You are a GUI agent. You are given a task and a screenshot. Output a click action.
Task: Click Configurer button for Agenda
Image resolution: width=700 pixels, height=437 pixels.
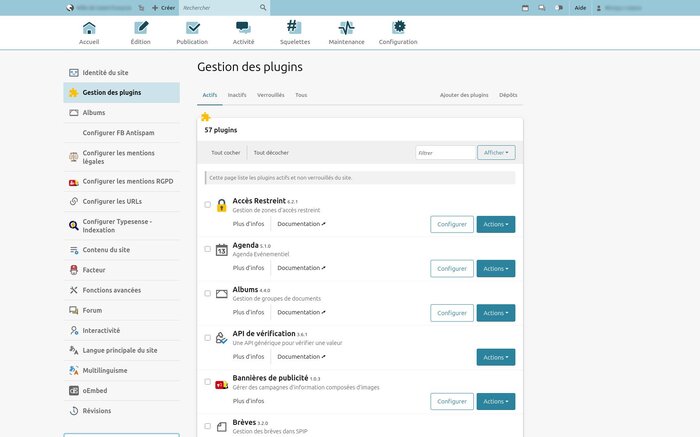coord(452,268)
